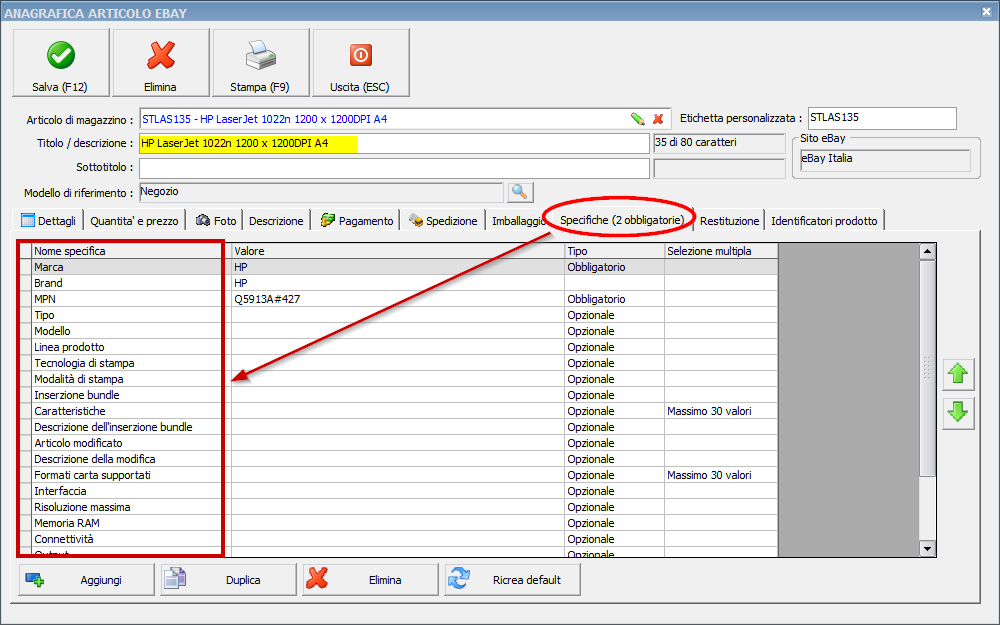
Task: Click the Obbligatorio cell in MPN row
Action: 615,299
